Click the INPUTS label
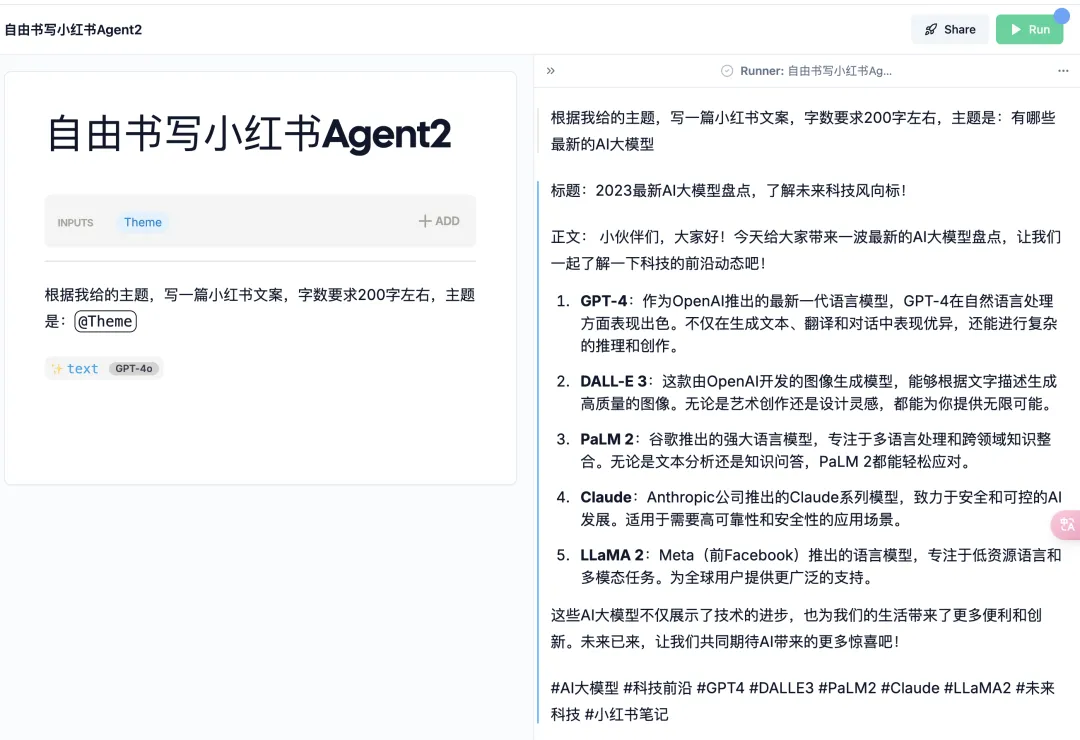Viewport: 1080px width, 740px height. (75, 223)
